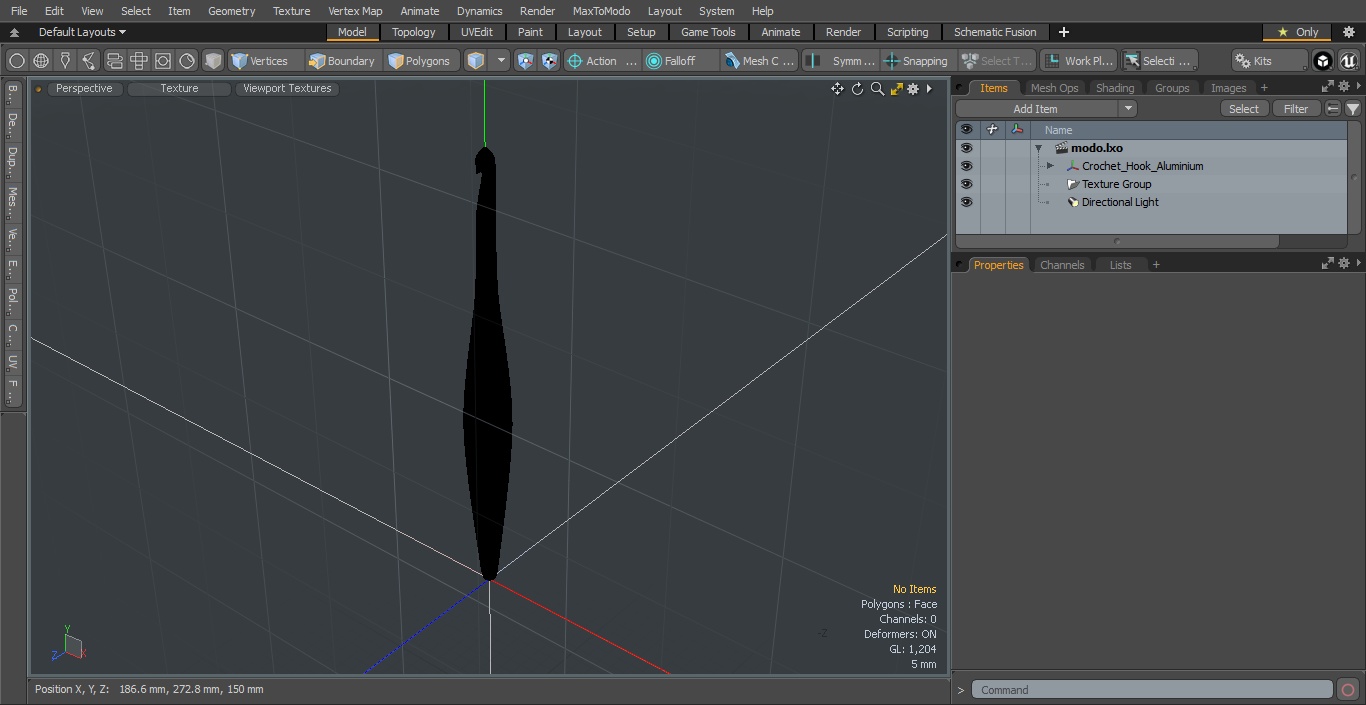Switch to Vertices selection mode
This screenshot has width=1366, height=705.
(x=260, y=61)
